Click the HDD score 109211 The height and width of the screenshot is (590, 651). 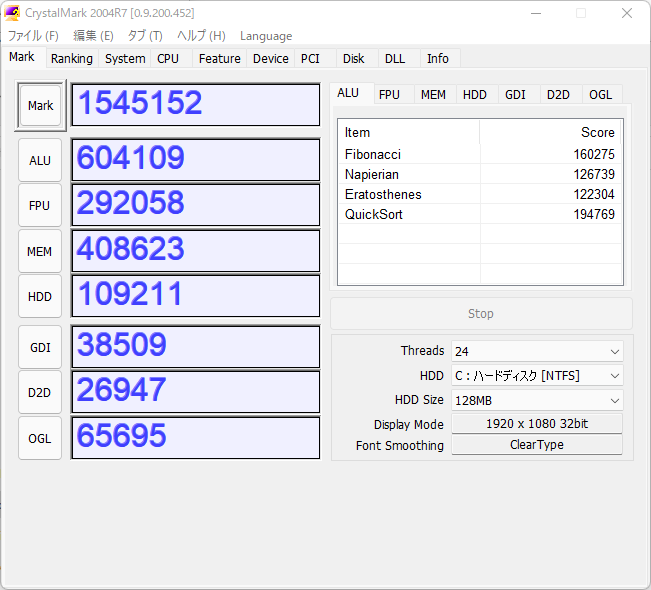click(196, 296)
